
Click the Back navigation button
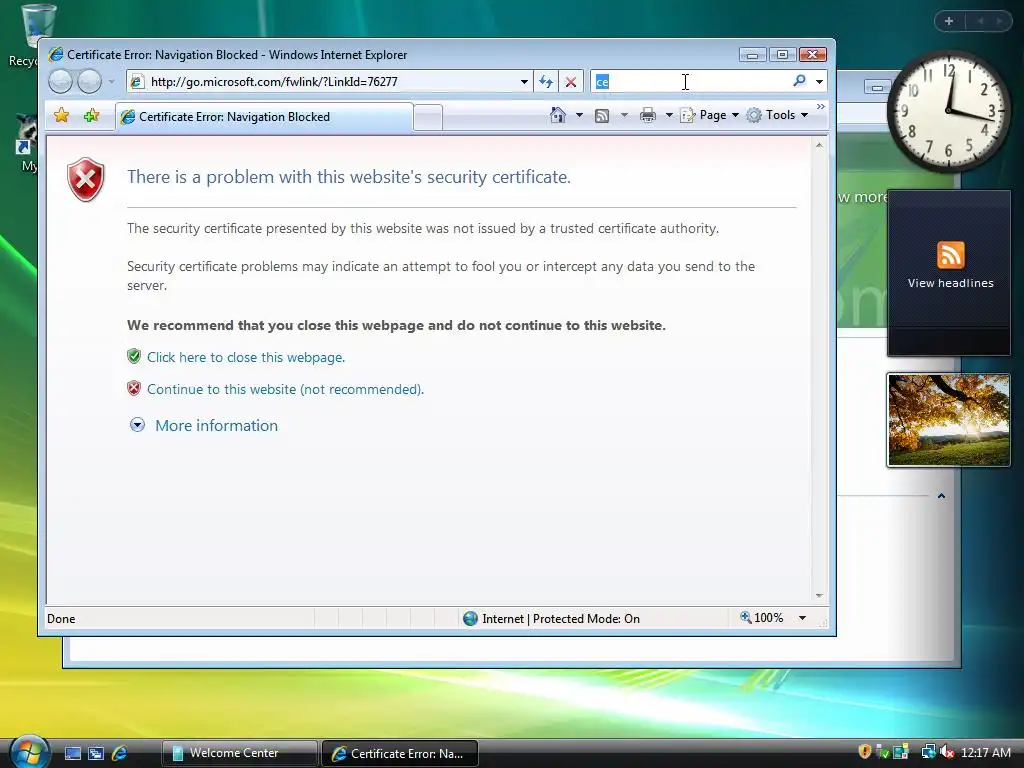click(60, 82)
